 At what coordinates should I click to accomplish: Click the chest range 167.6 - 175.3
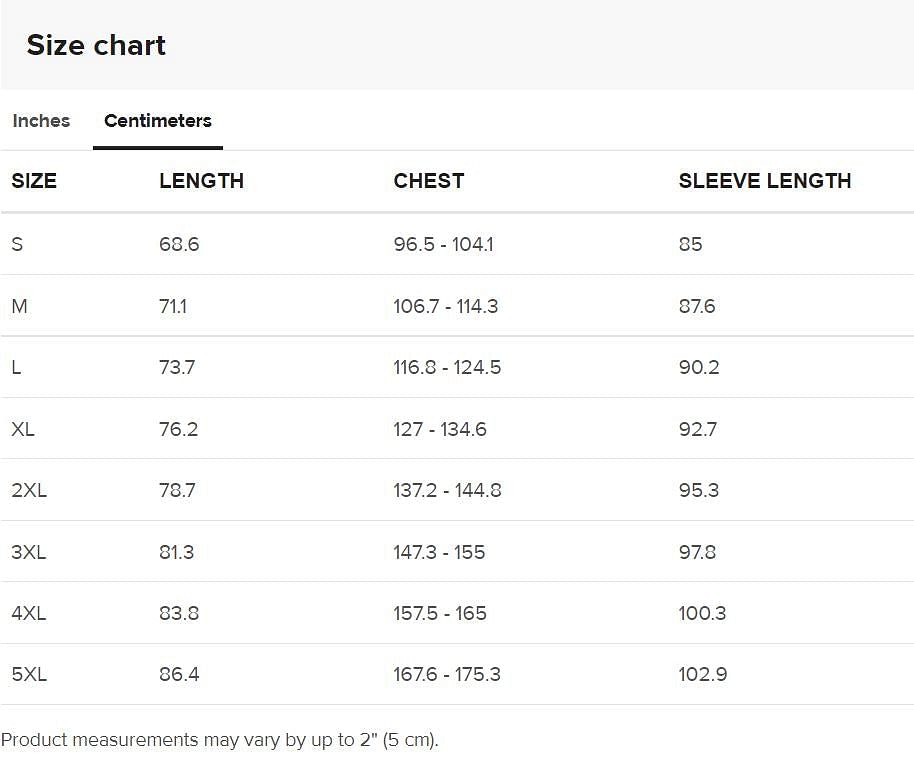(x=446, y=675)
